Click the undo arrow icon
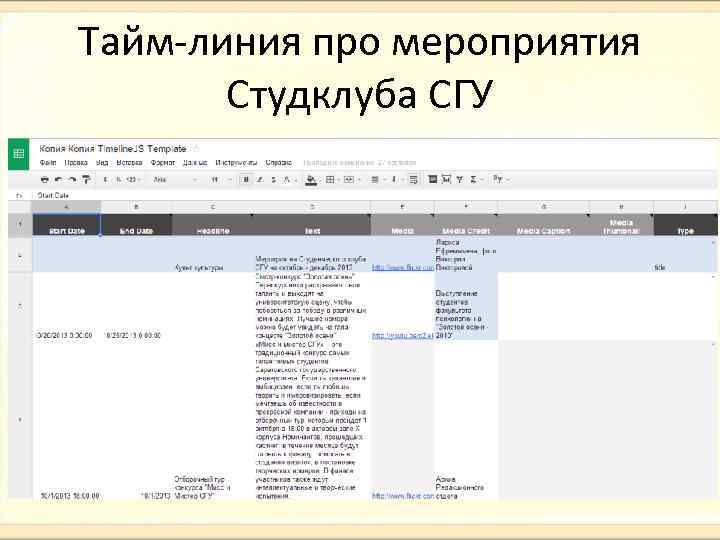Screen dimensions: 720x540 pos(58,180)
